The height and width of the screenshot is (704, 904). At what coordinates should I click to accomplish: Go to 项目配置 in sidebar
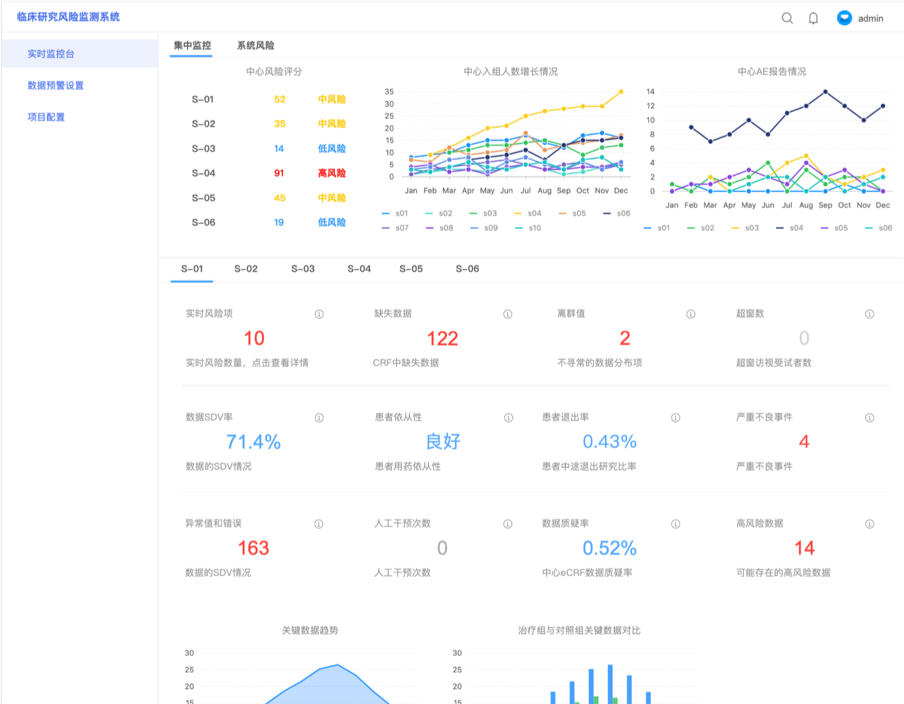coord(46,117)
